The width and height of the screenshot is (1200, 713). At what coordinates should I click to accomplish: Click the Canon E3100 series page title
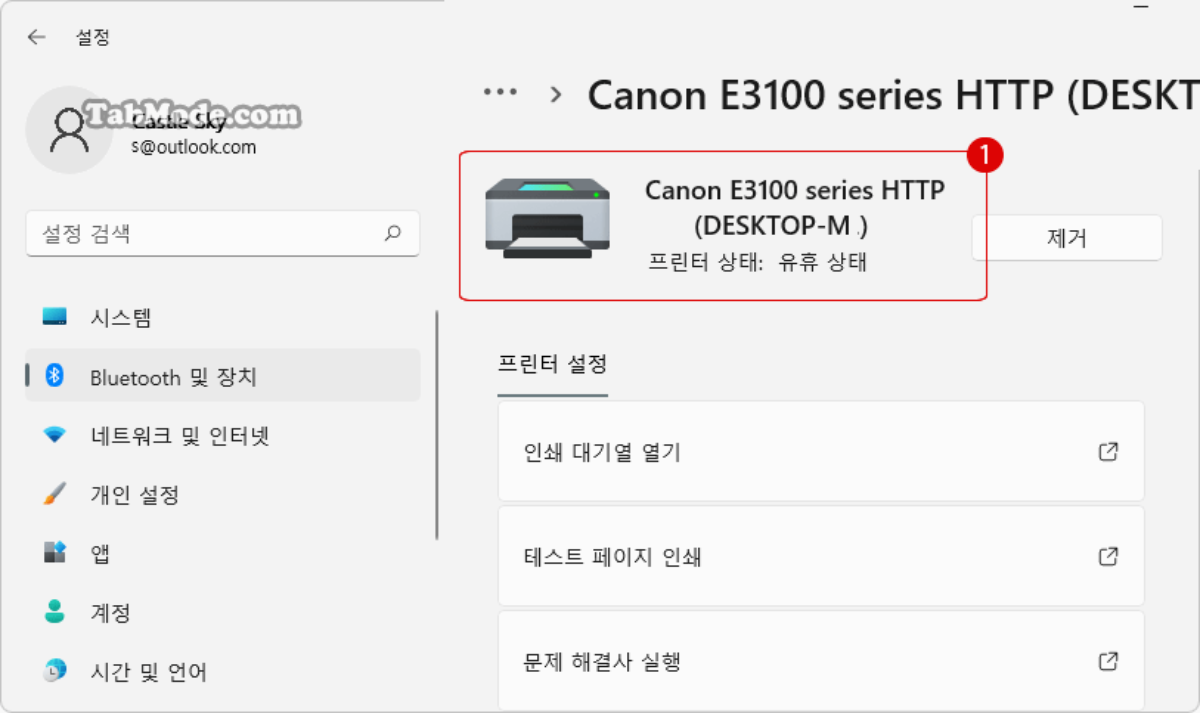(880, 93)
